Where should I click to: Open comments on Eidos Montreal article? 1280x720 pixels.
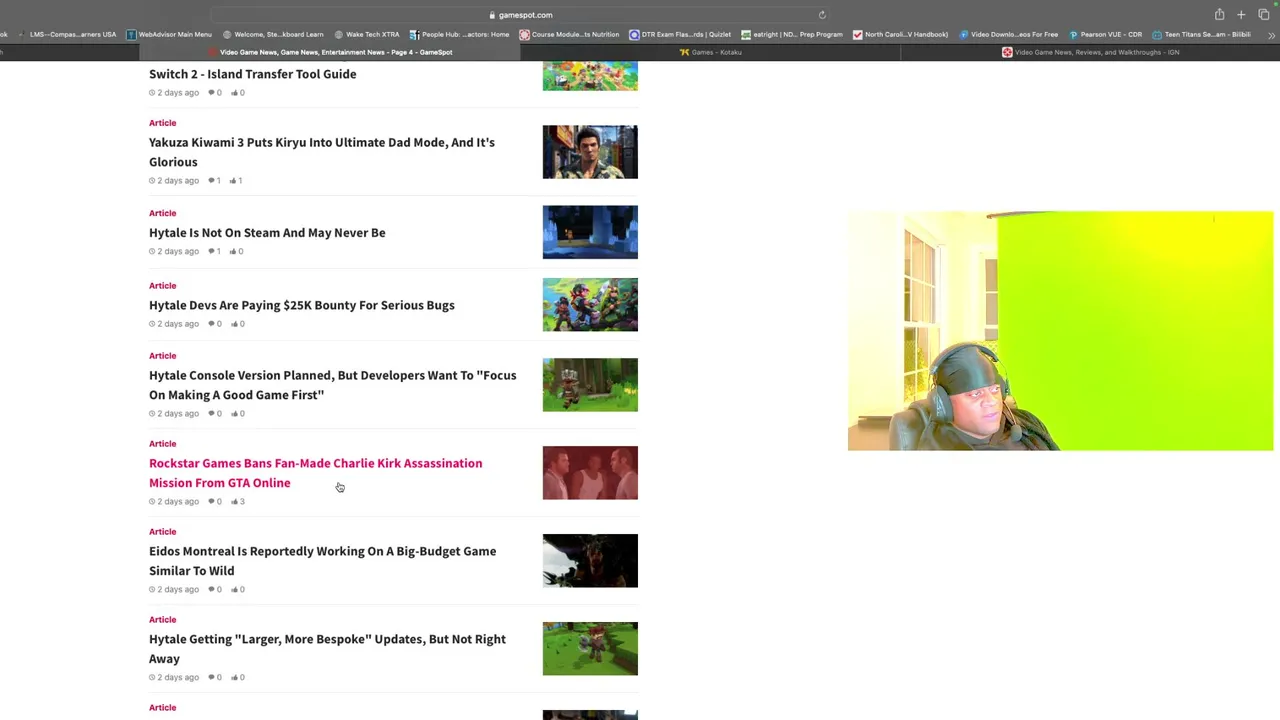point(215,590)
